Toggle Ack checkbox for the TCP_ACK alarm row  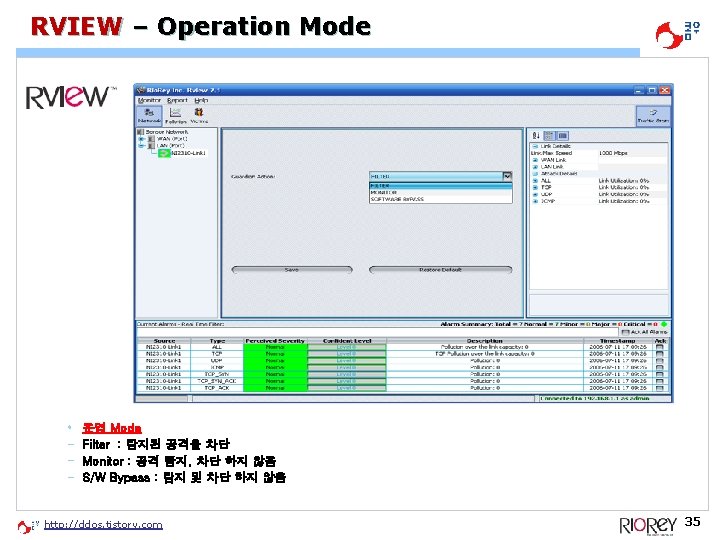click(660, 388)
